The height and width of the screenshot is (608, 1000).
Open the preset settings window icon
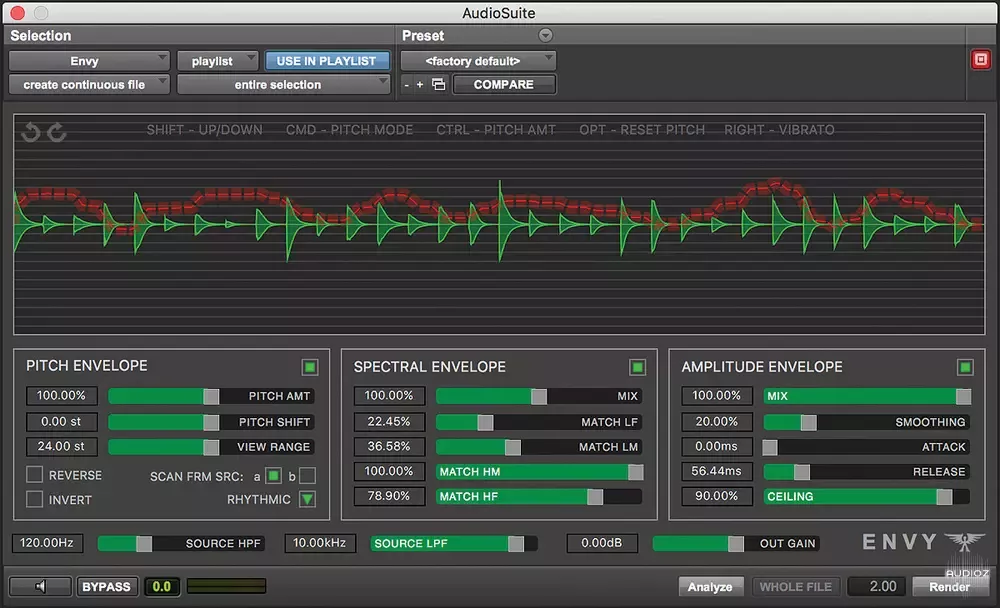[x=439, y=84]
